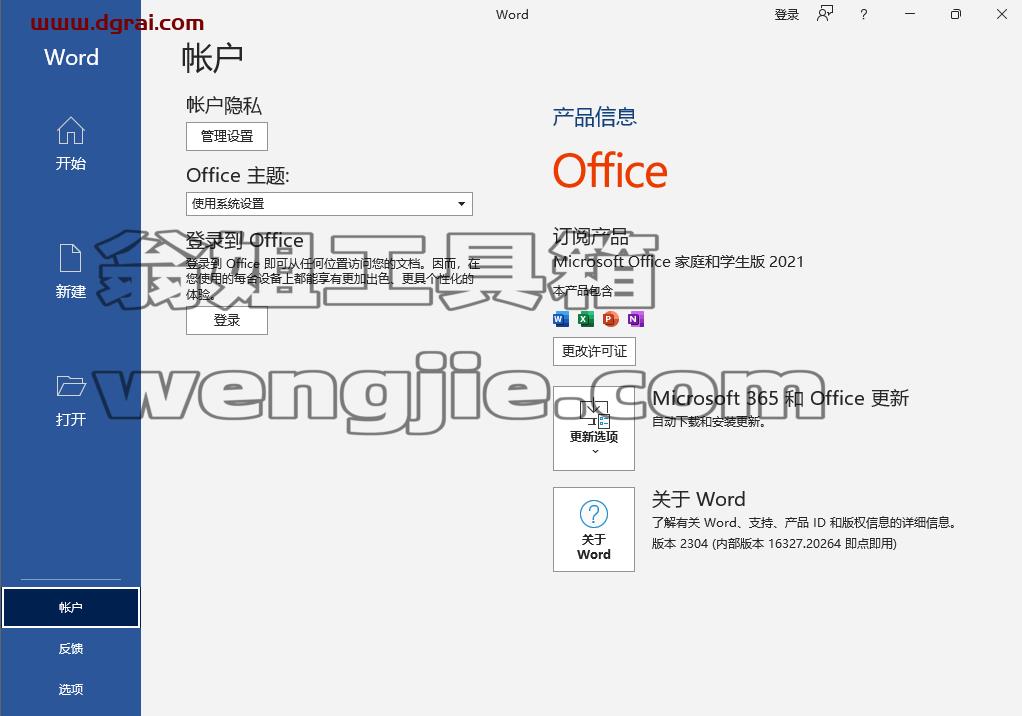
Task: Click the 产品信息 heading
Action: (594, 117)
